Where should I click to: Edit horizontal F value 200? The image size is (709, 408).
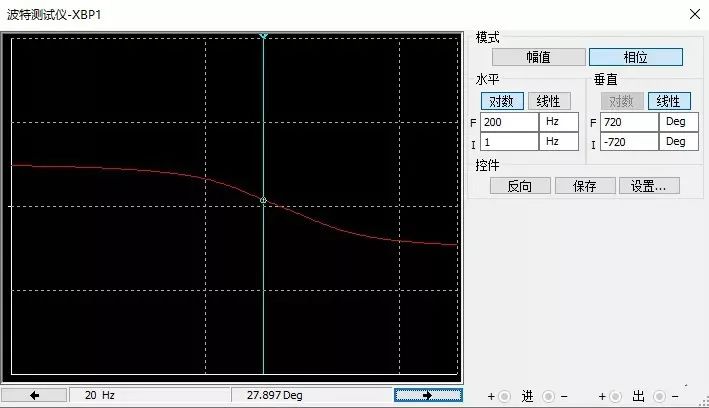509,122
